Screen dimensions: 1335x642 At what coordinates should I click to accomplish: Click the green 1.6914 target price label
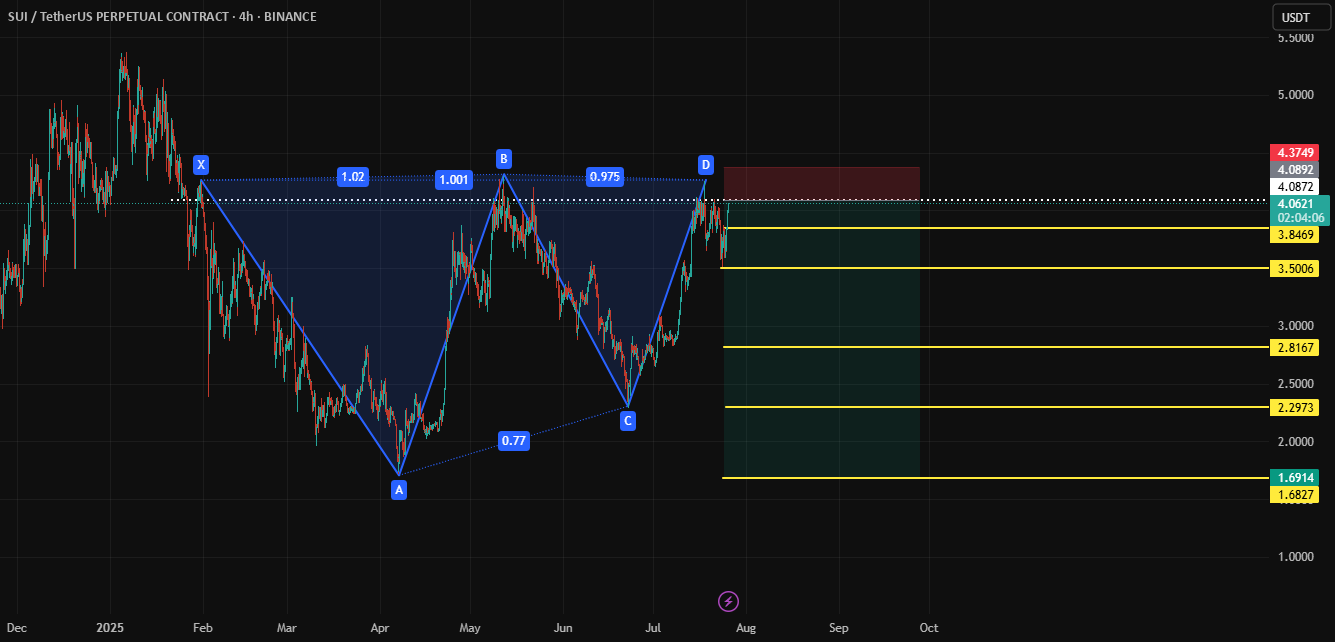coord(1294,478)
